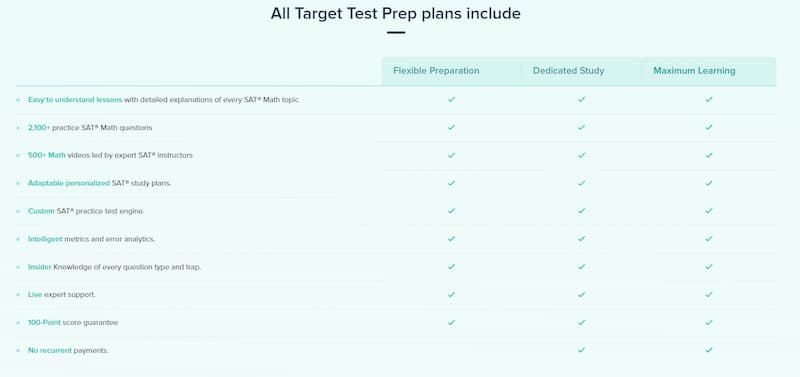Click Dedicated Study checkmark for 2,100+ practice questions

[x=581, y=128]
